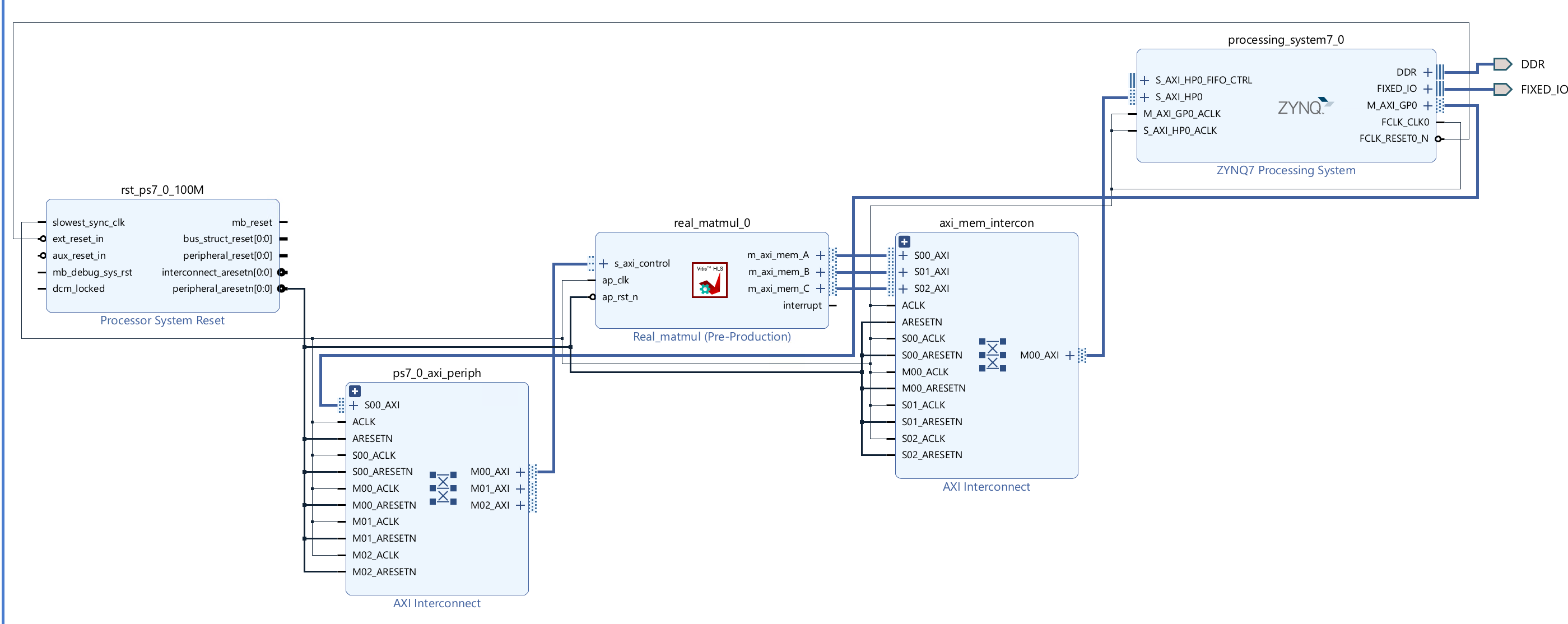Image resolution: width=1568 pixels, height=624 pixels.
Task: Click the crossbar icon in ps7_0_axi_periph
Action: 443,488
